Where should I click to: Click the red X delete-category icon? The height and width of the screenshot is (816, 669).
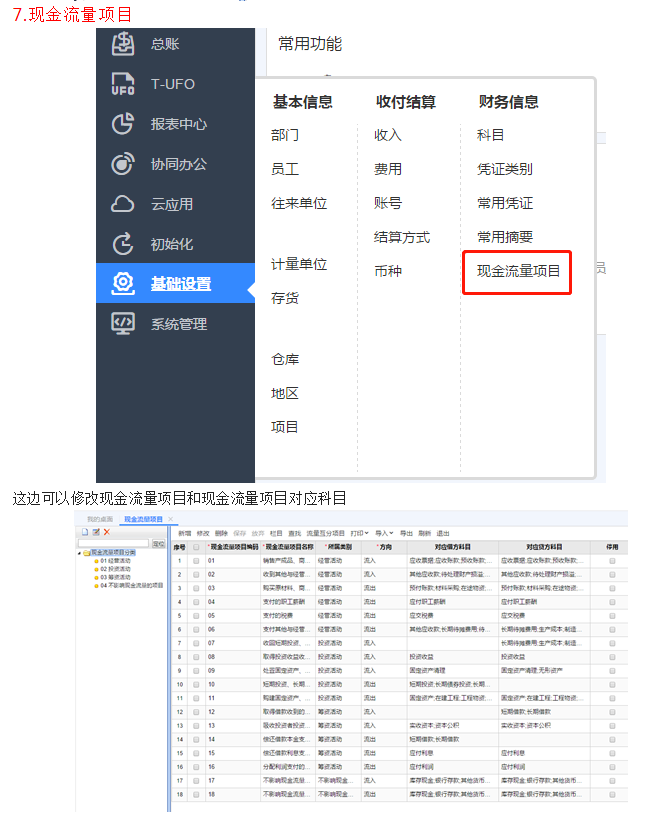(107, 532)
